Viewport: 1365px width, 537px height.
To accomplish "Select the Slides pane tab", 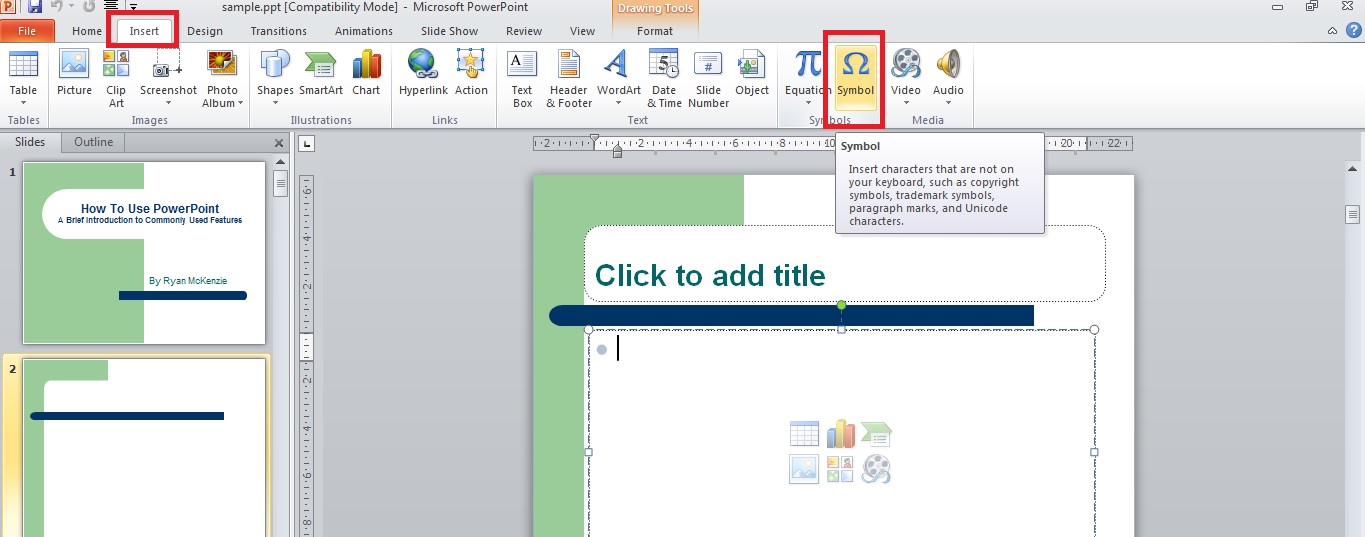I will click(x=30, y=142).
